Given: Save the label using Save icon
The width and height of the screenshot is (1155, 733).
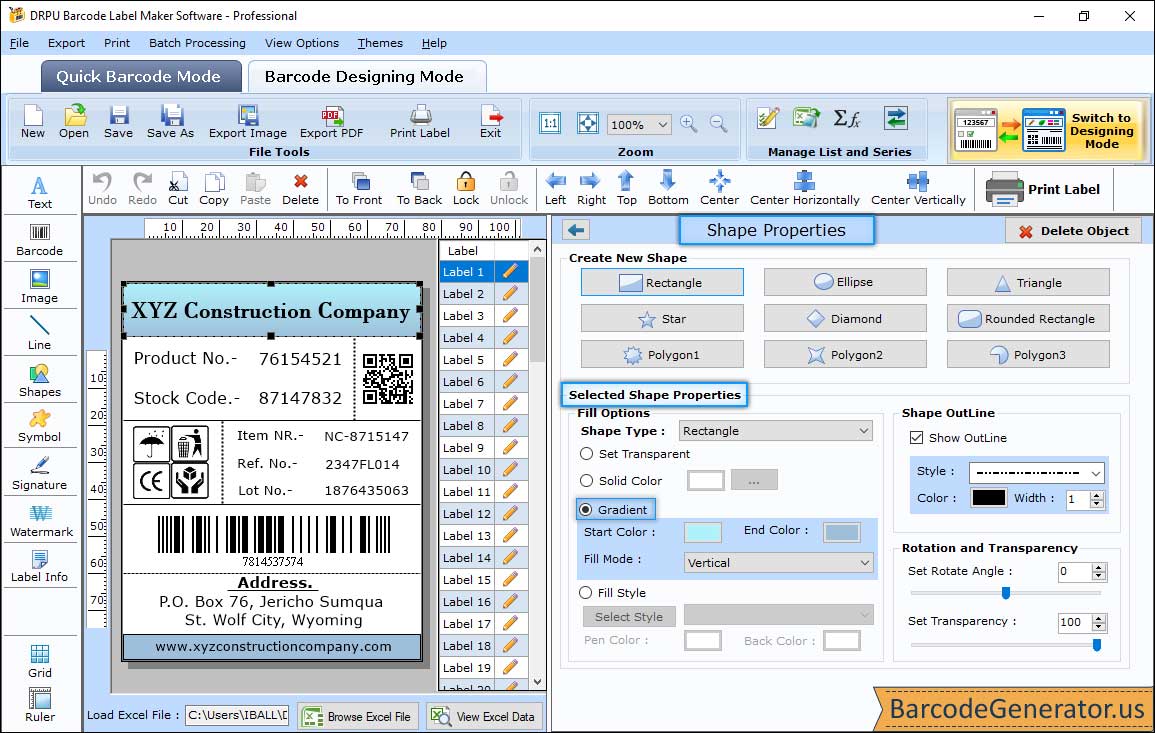Looking at the screenshot, I should (x=119, y=122).
